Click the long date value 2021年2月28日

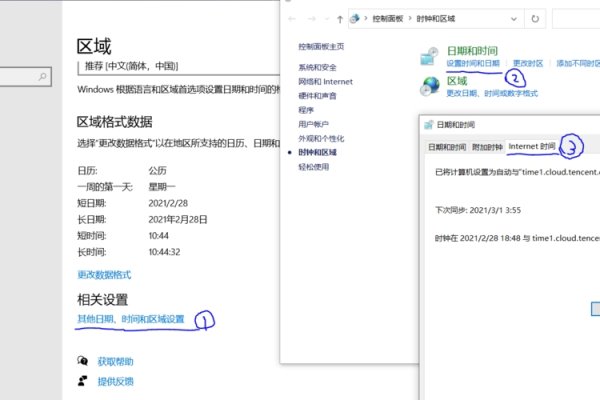178,219
